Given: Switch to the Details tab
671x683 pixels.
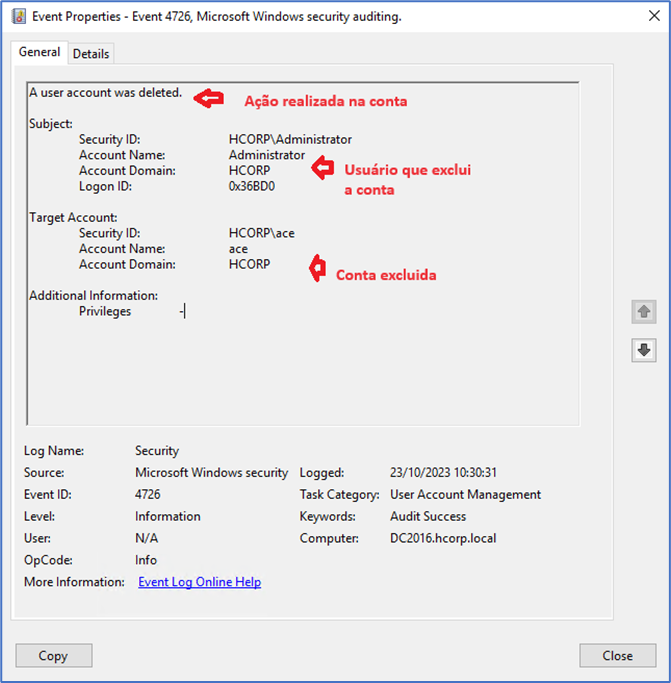Looking at the screenshot, I should tap(91, 54).
